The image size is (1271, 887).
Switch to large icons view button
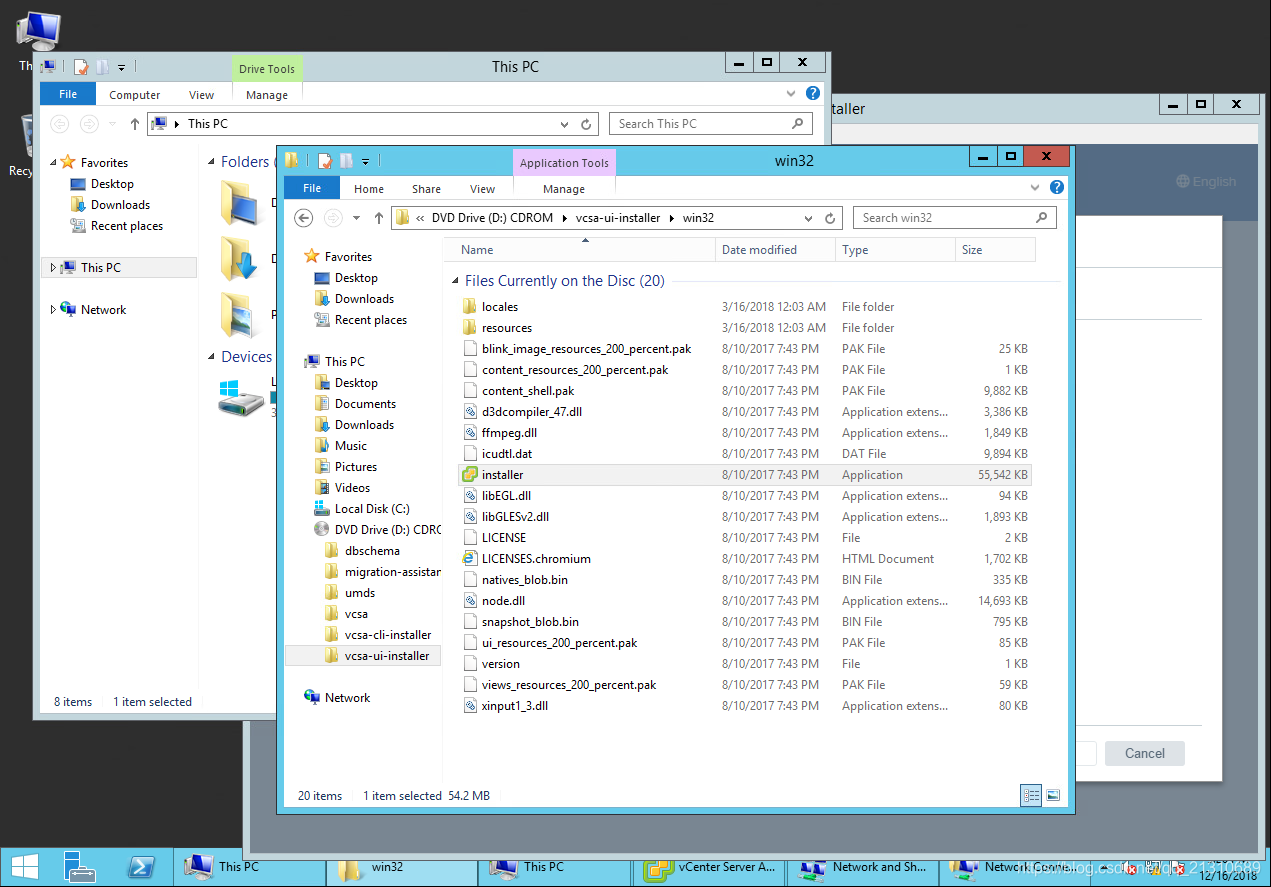coord(1052,796)
